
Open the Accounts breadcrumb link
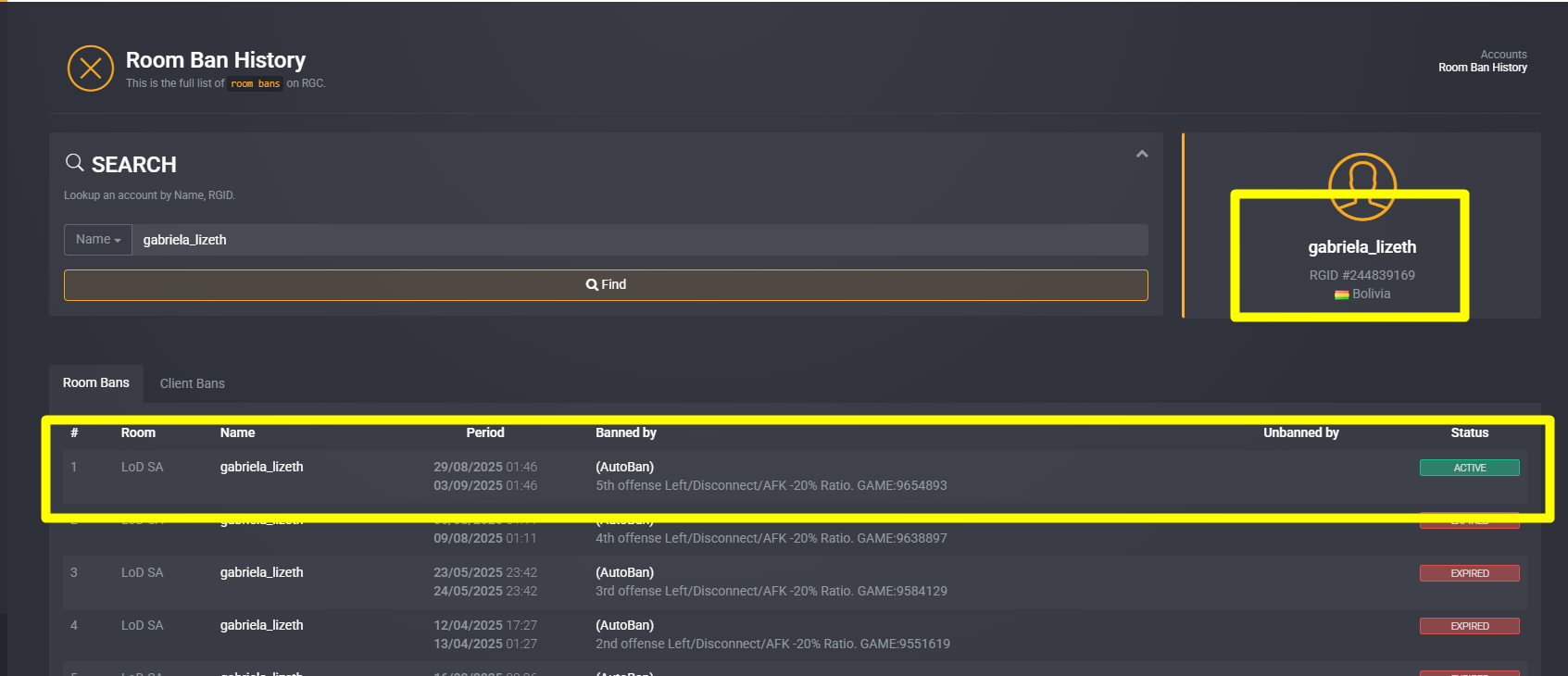click(1504, 55)
